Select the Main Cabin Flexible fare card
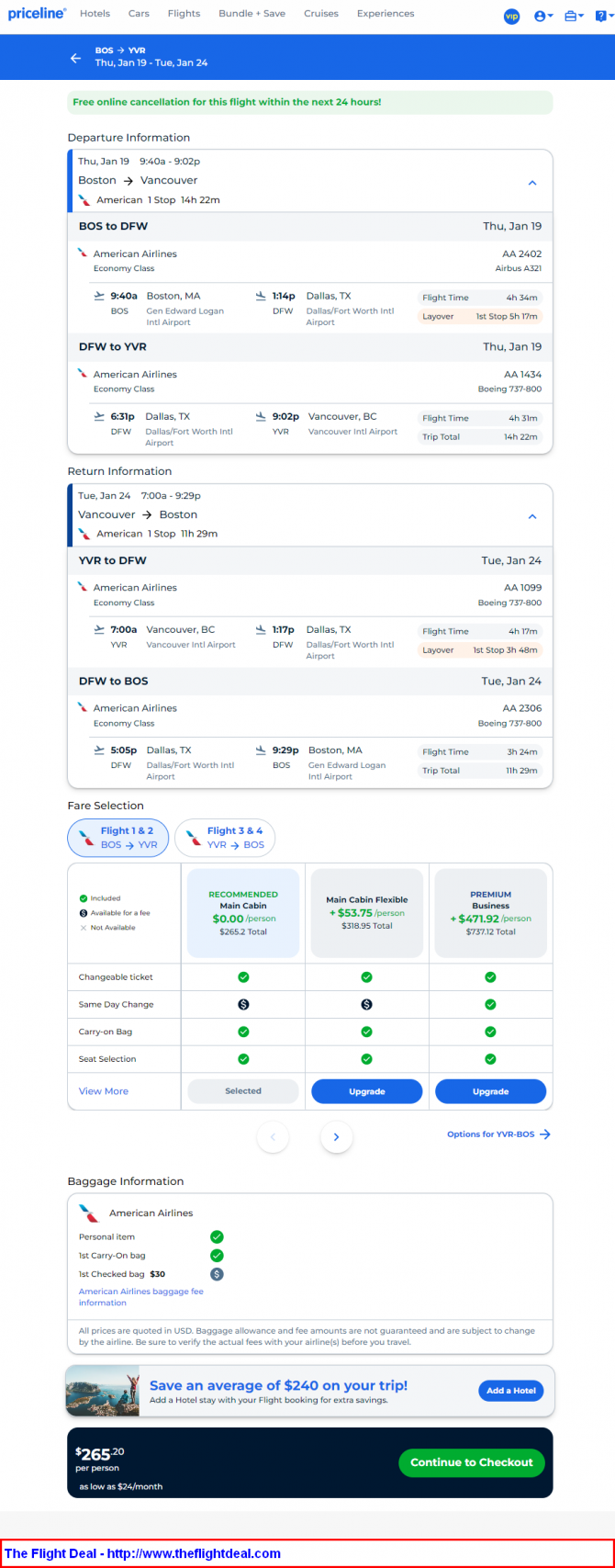 (x=367, y=913)
